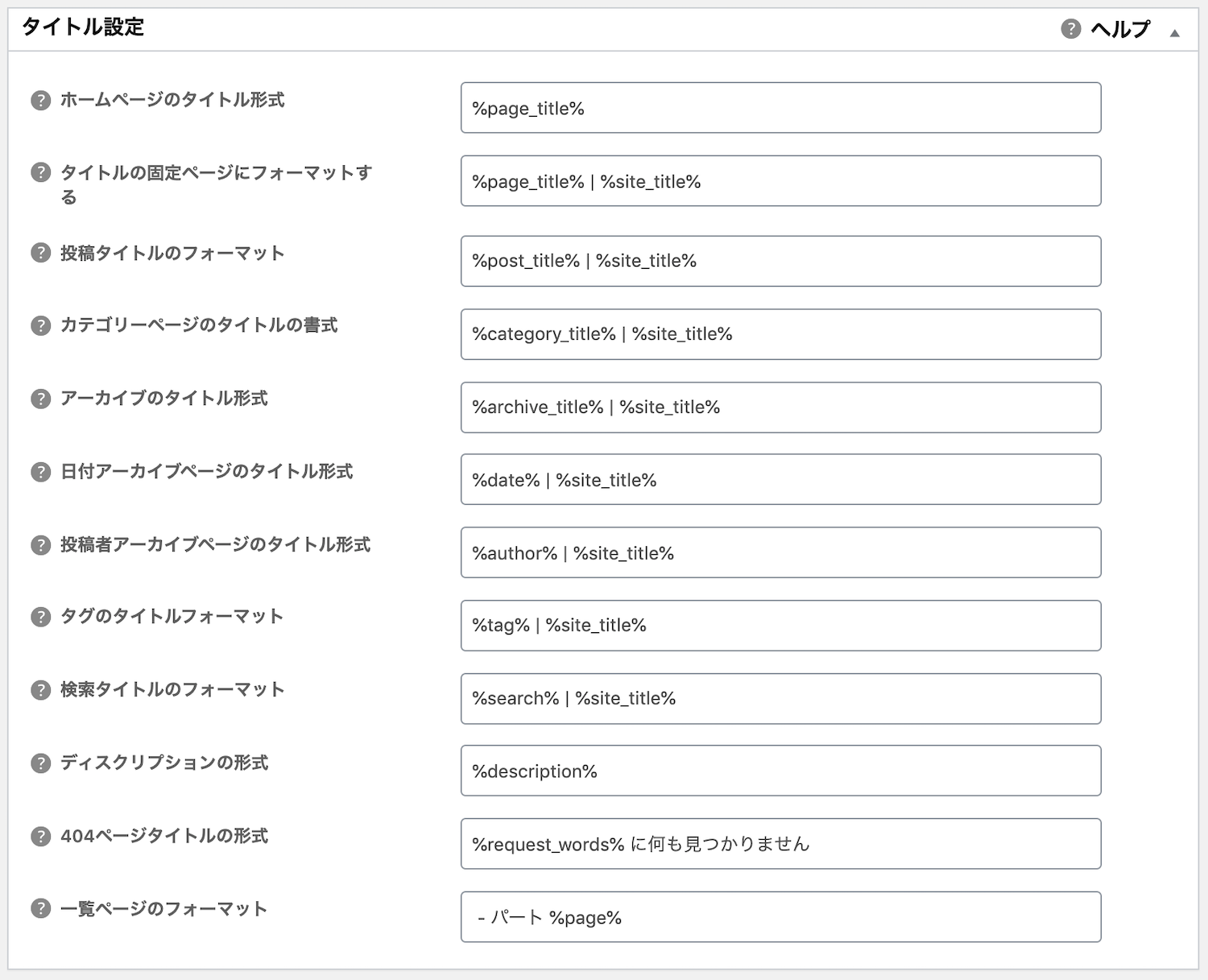1208x980 pixels.
Task: Click help icon beside ホームページのタイトル形式
Action: 40,101
